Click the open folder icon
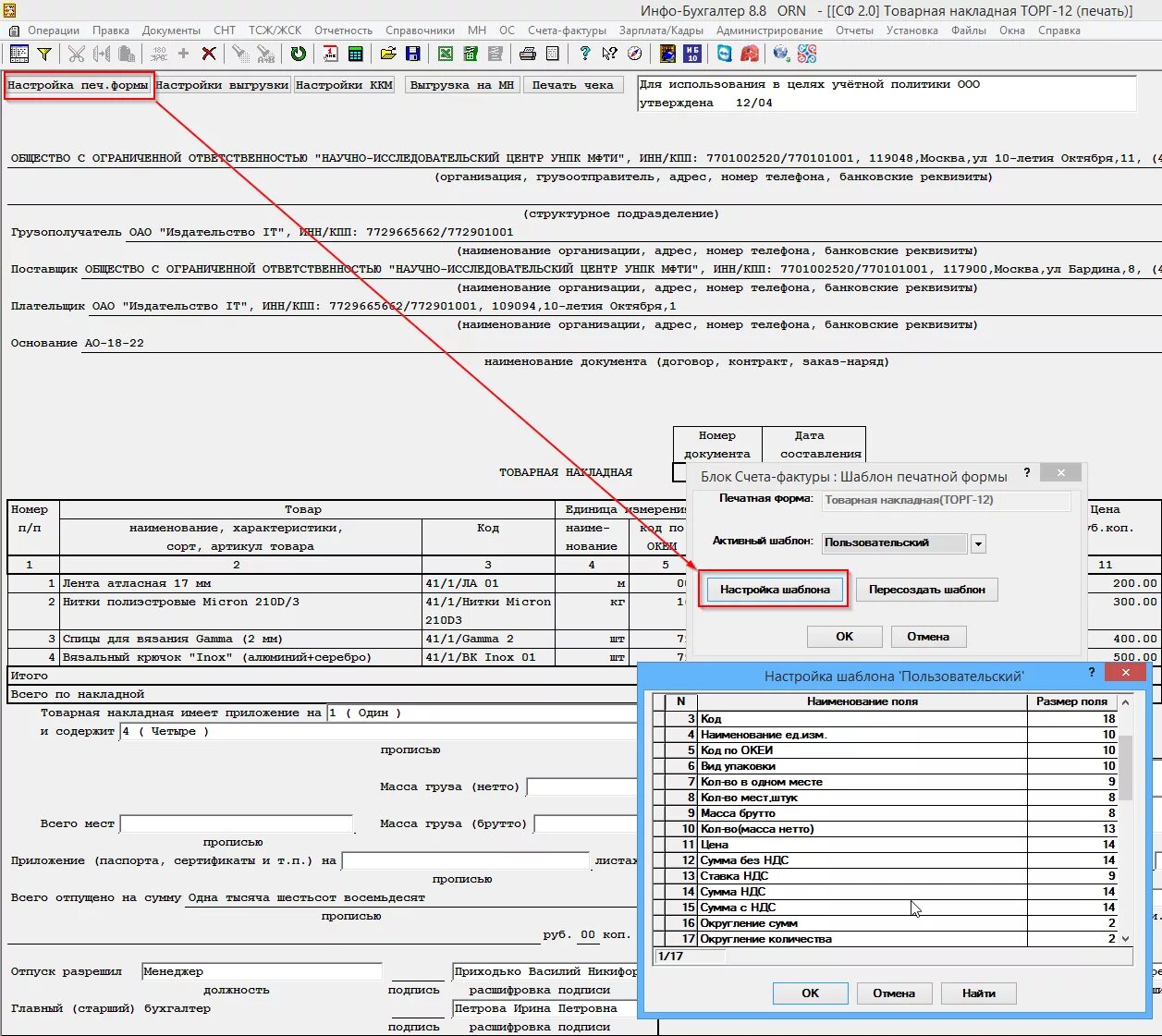Screen dimensions: 1162x1036 tap(388, 54)
